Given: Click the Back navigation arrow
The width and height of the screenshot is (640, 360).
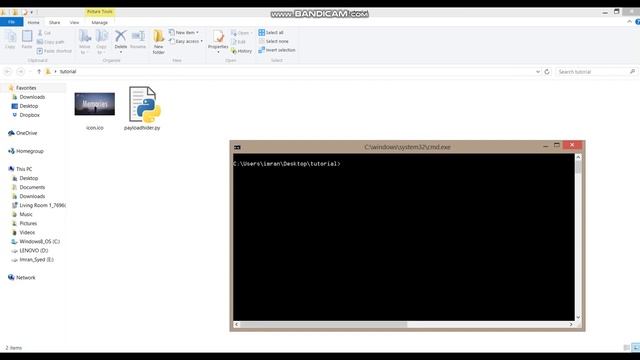Looking at the screenshot, I should 7,71.
